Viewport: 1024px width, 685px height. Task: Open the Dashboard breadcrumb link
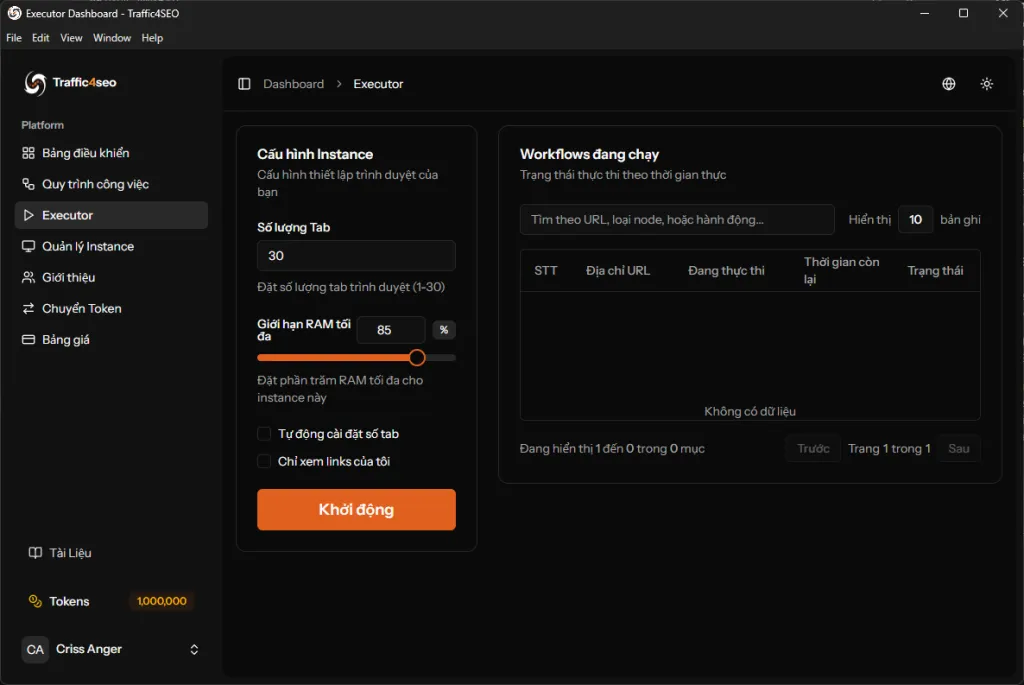click(x=293, y=84)
